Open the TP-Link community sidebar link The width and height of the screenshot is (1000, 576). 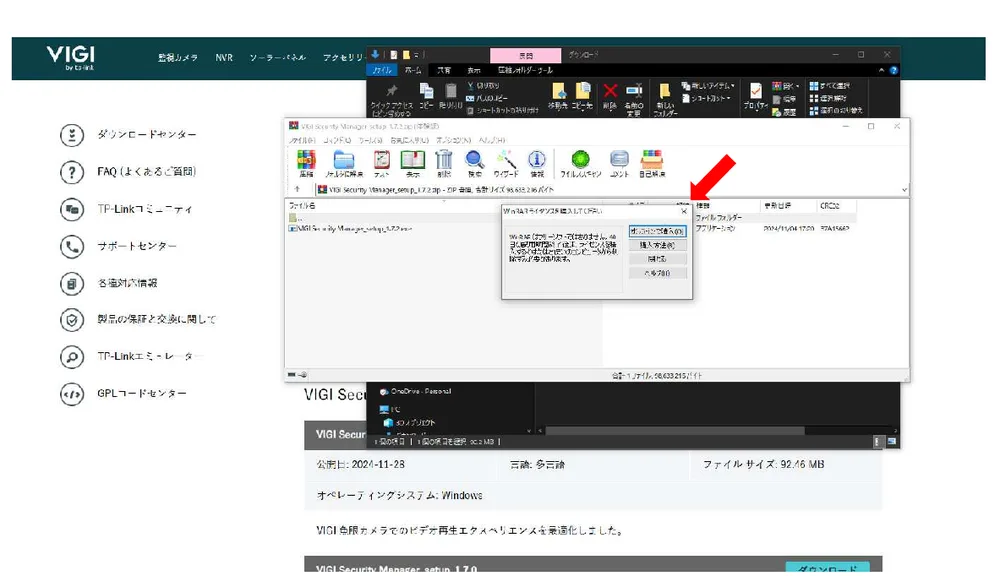[144, 209]
